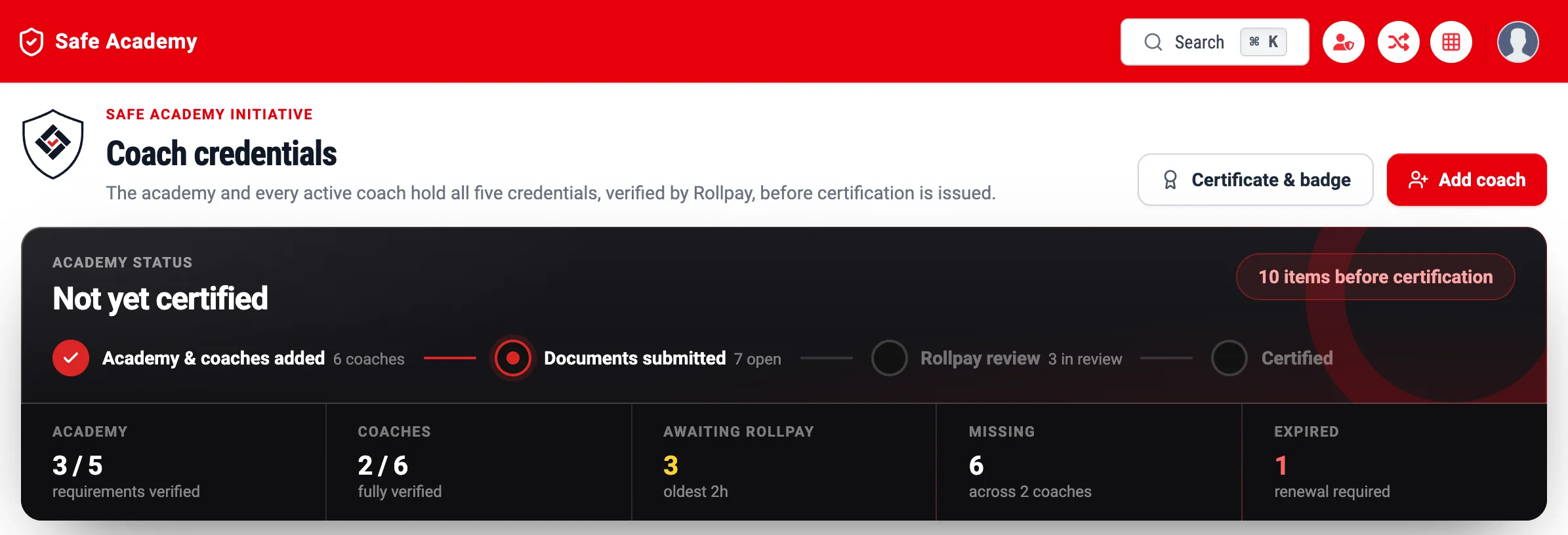Click the requirements verified text
Screen dimensions: 1568x535
point(126,492)
